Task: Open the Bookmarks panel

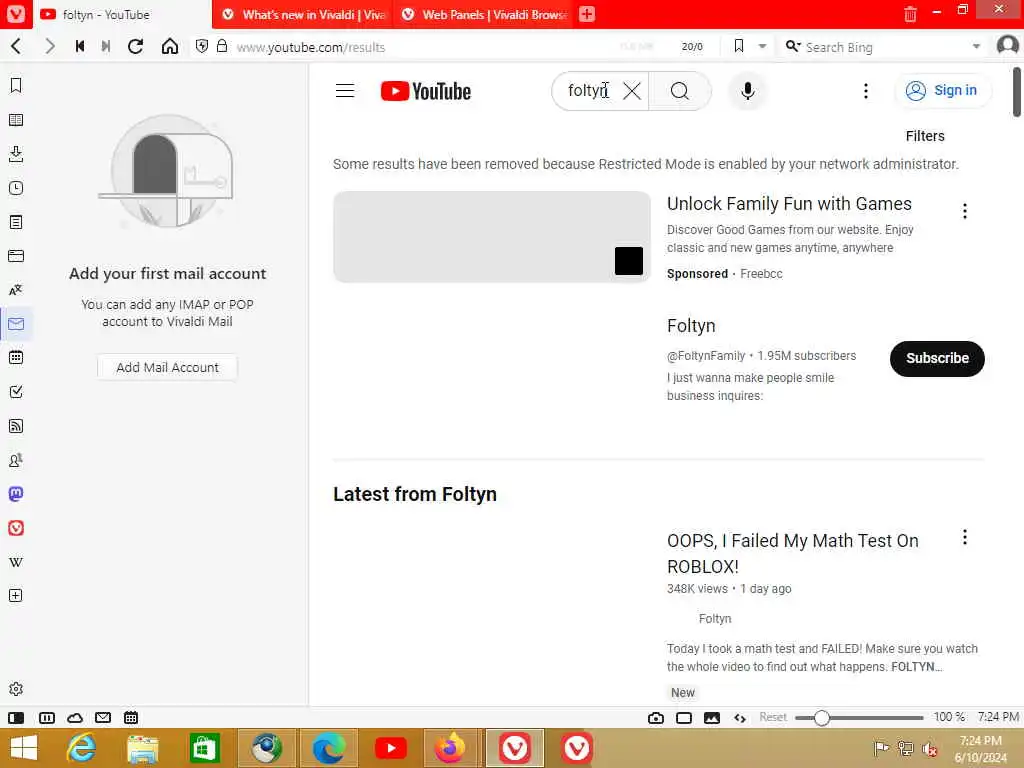Action: [16, 86]
